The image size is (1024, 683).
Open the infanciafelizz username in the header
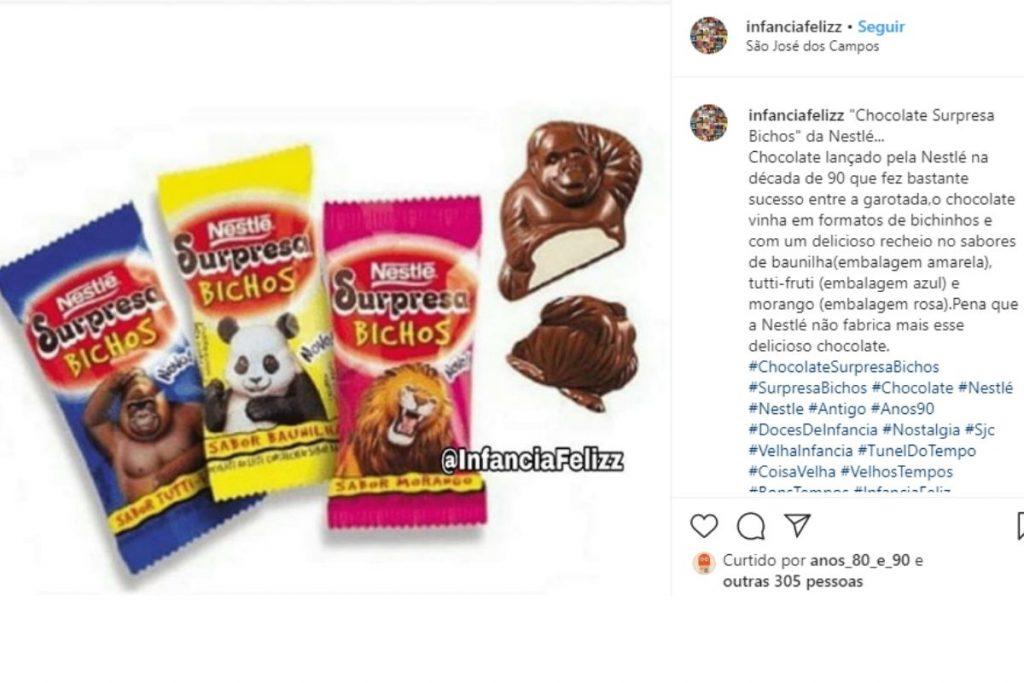(x=794, y=27)
